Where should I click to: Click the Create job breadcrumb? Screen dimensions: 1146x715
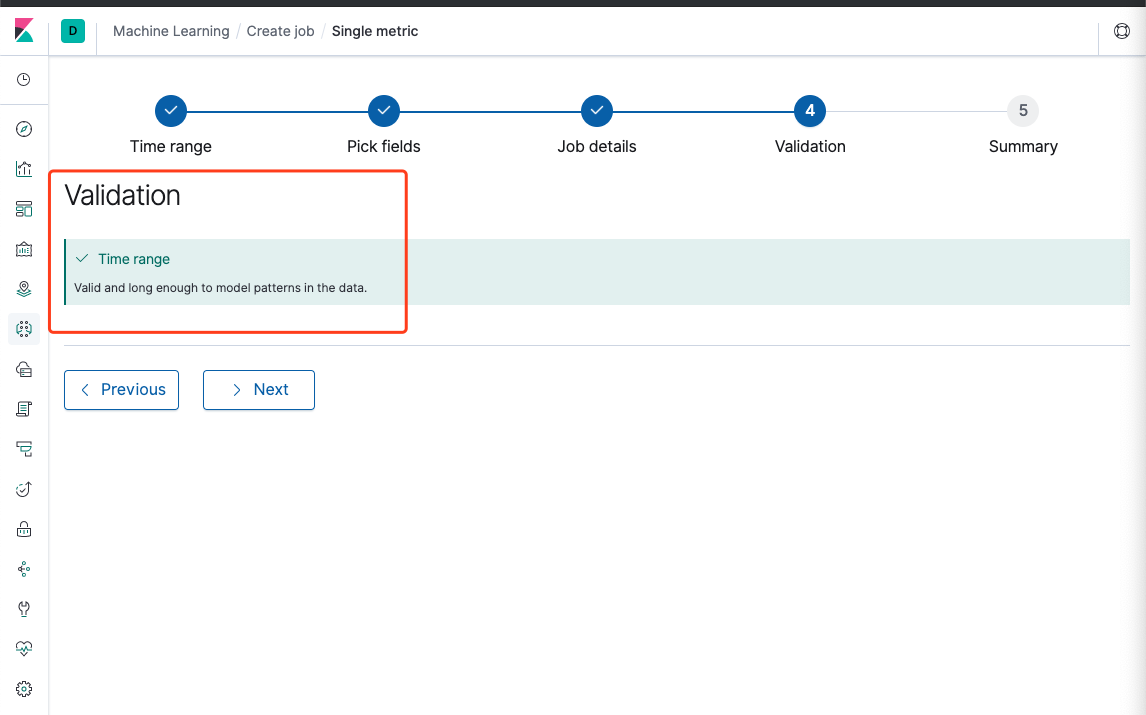pyautogui.click(x=280, y=31)
